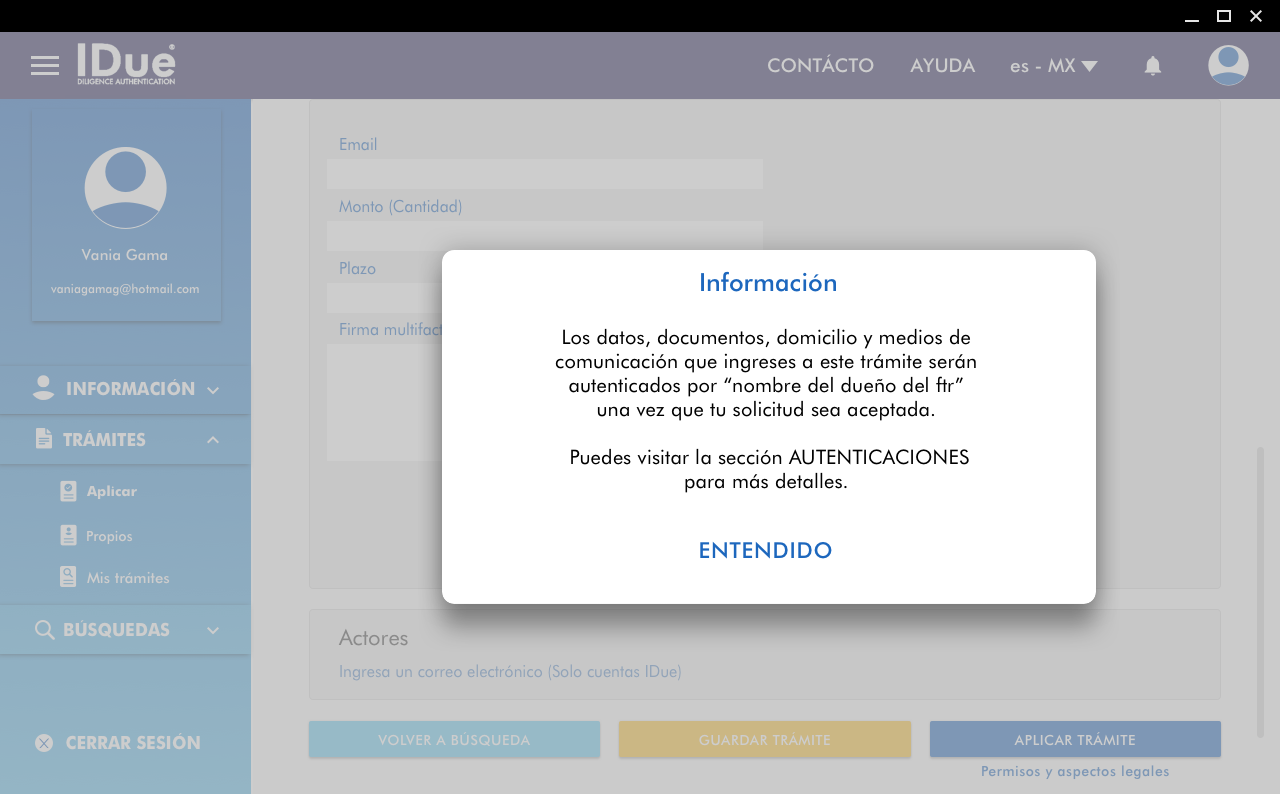Viewport: 1280px width, 794px height.
Task: Open the hamburger menu icon
Action: tap(45, 66)
